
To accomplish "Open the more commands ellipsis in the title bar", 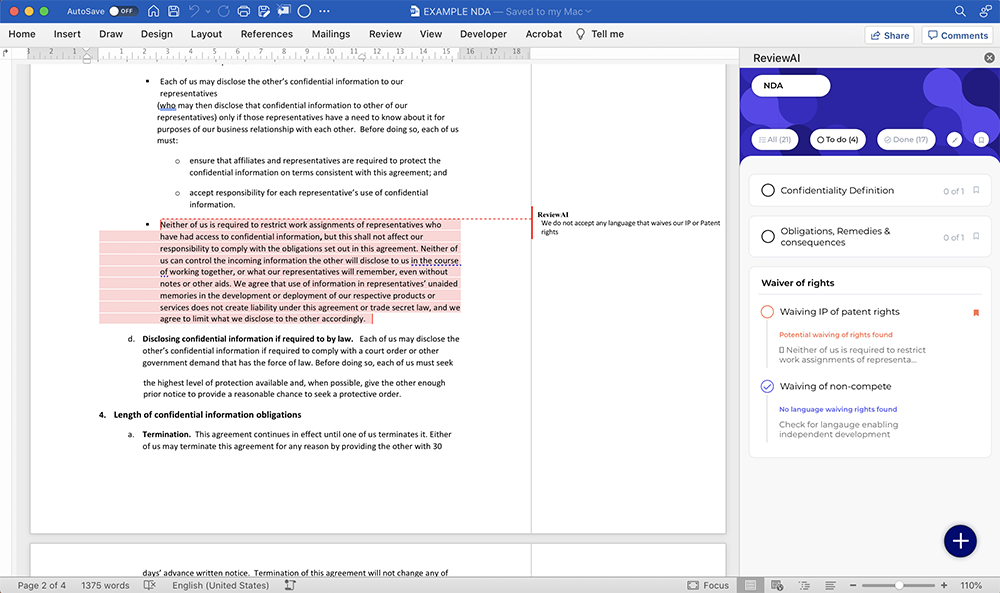I will 325,11.
